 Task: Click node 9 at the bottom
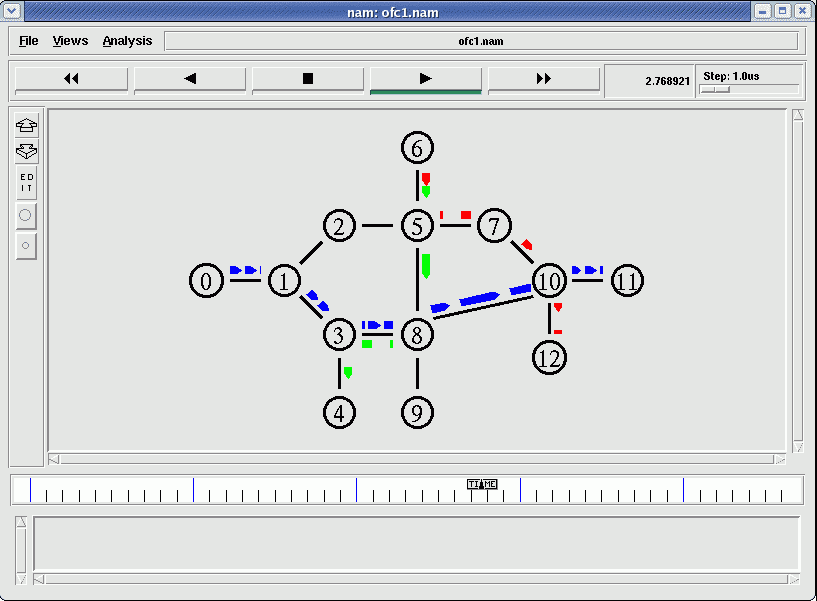[417, 413]
